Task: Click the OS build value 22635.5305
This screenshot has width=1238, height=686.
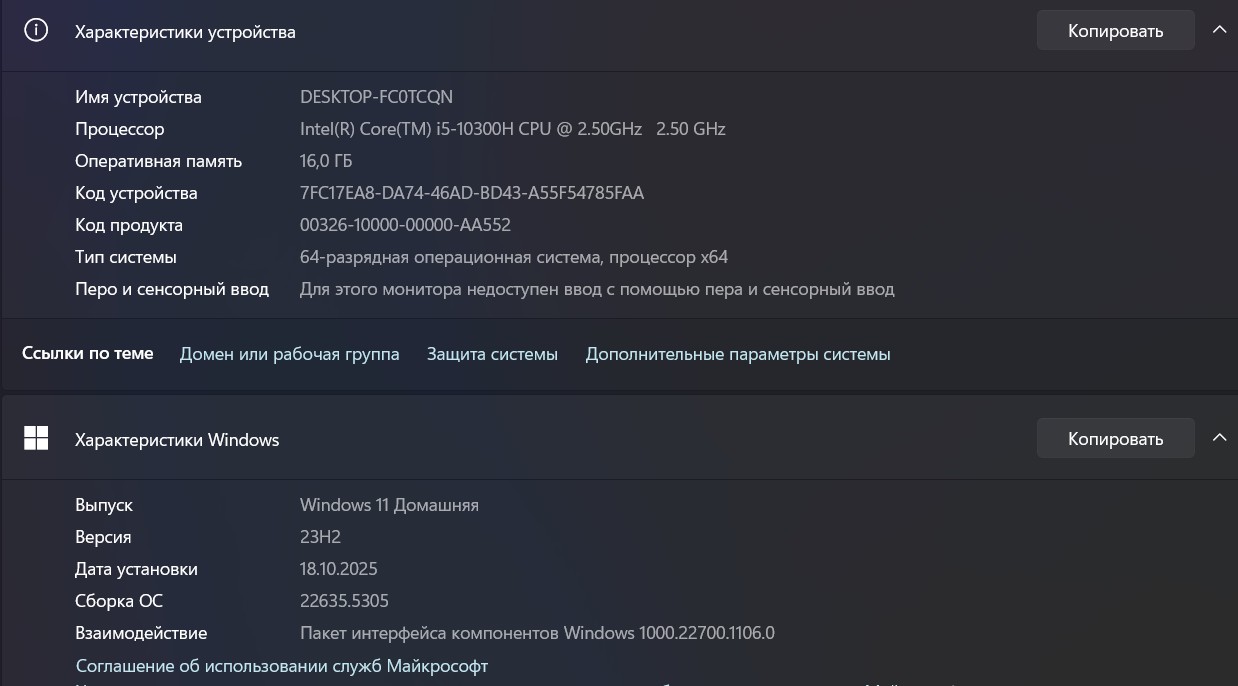Action: pyautogui.click(x=344, y=601)
